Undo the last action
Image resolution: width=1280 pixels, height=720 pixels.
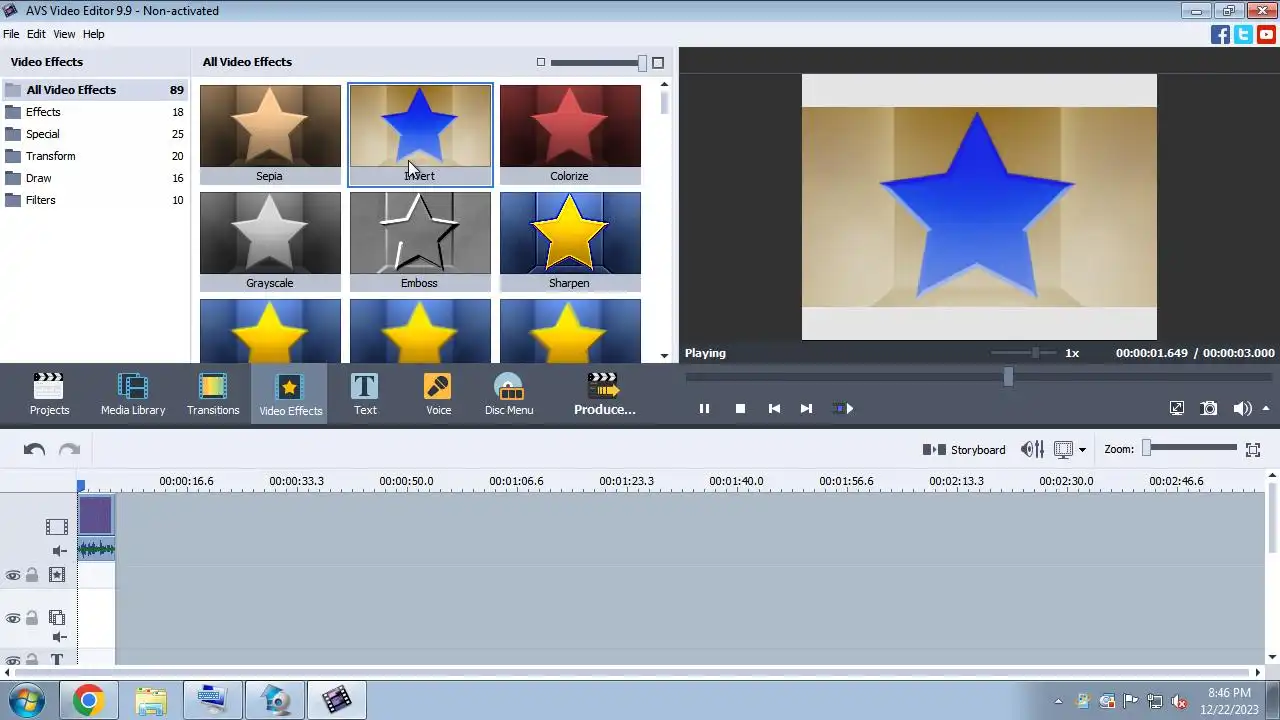click(x=34, y=450)
